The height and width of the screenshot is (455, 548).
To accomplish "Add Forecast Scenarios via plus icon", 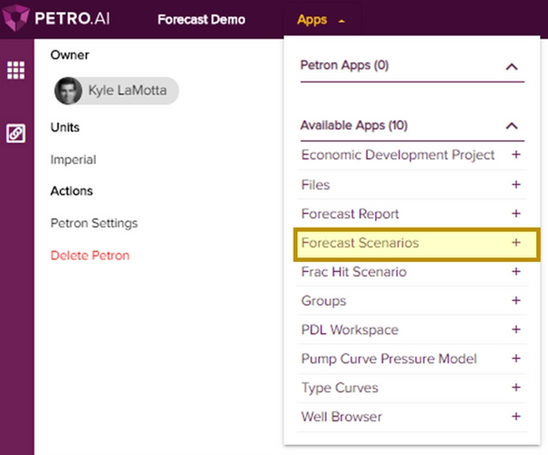I will coord(516,243).
